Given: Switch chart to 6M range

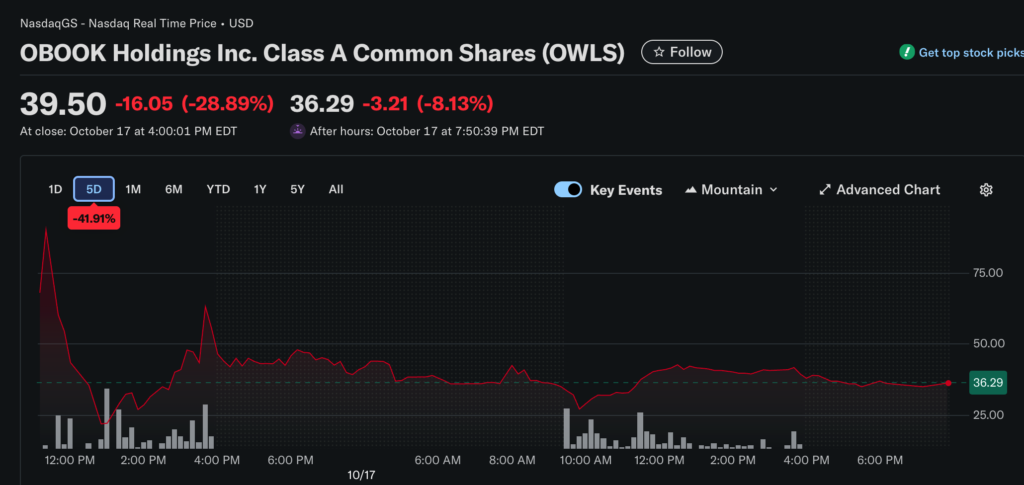Looking at the screenshot, I should click(174, 189).
